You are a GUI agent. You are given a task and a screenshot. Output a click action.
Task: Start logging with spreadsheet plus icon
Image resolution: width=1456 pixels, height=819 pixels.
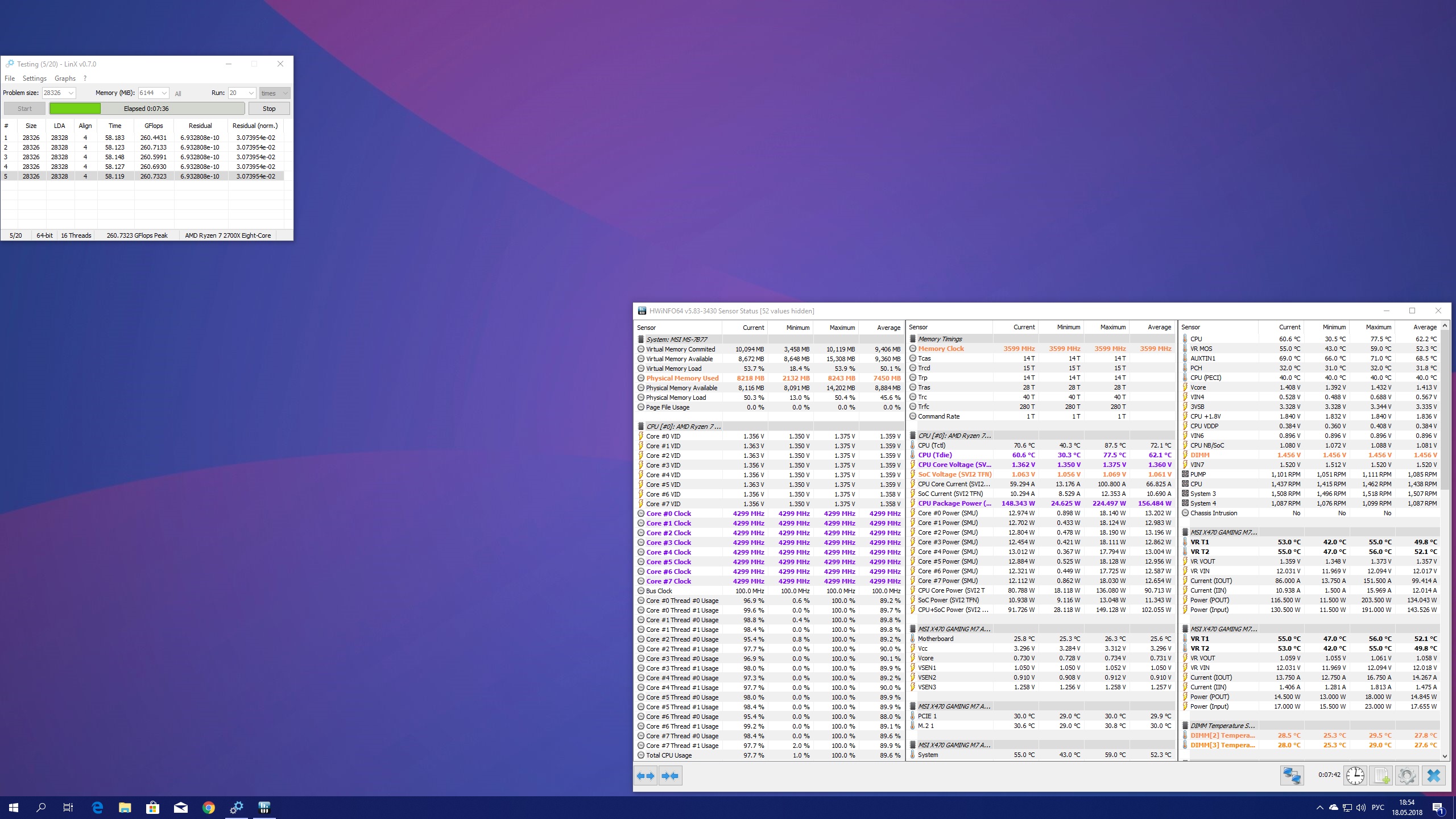[1381, 775]
